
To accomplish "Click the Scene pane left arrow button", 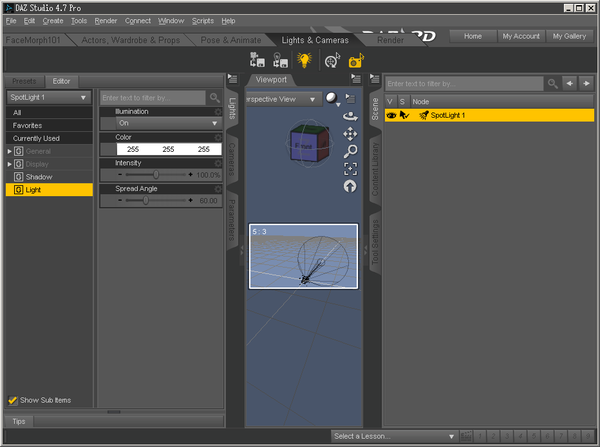I will [569, 83].
